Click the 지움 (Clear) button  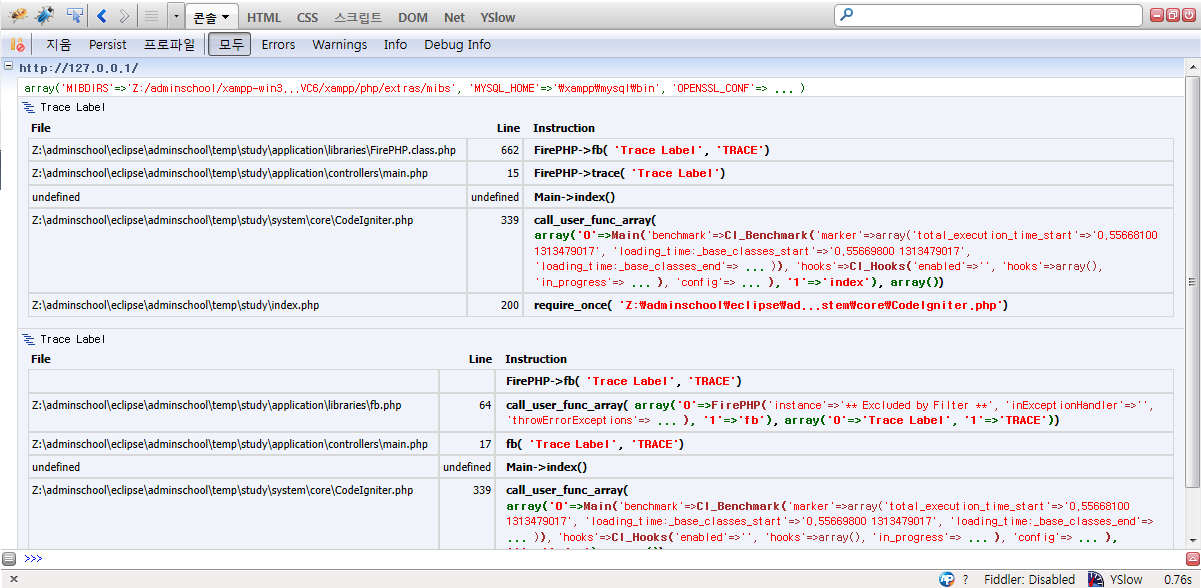59,45
